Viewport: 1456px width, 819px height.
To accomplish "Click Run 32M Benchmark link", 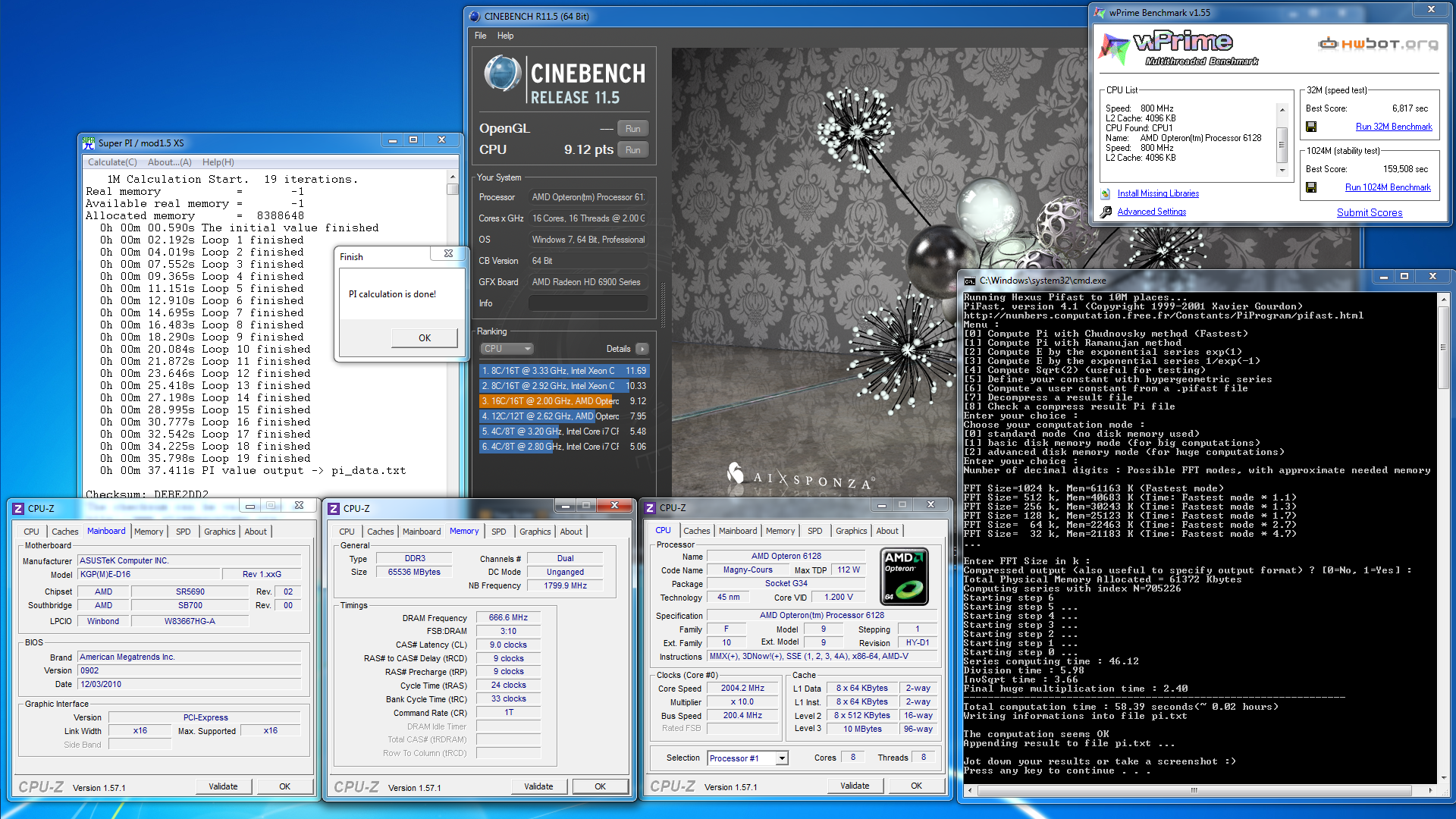I will click(1394, 127).
